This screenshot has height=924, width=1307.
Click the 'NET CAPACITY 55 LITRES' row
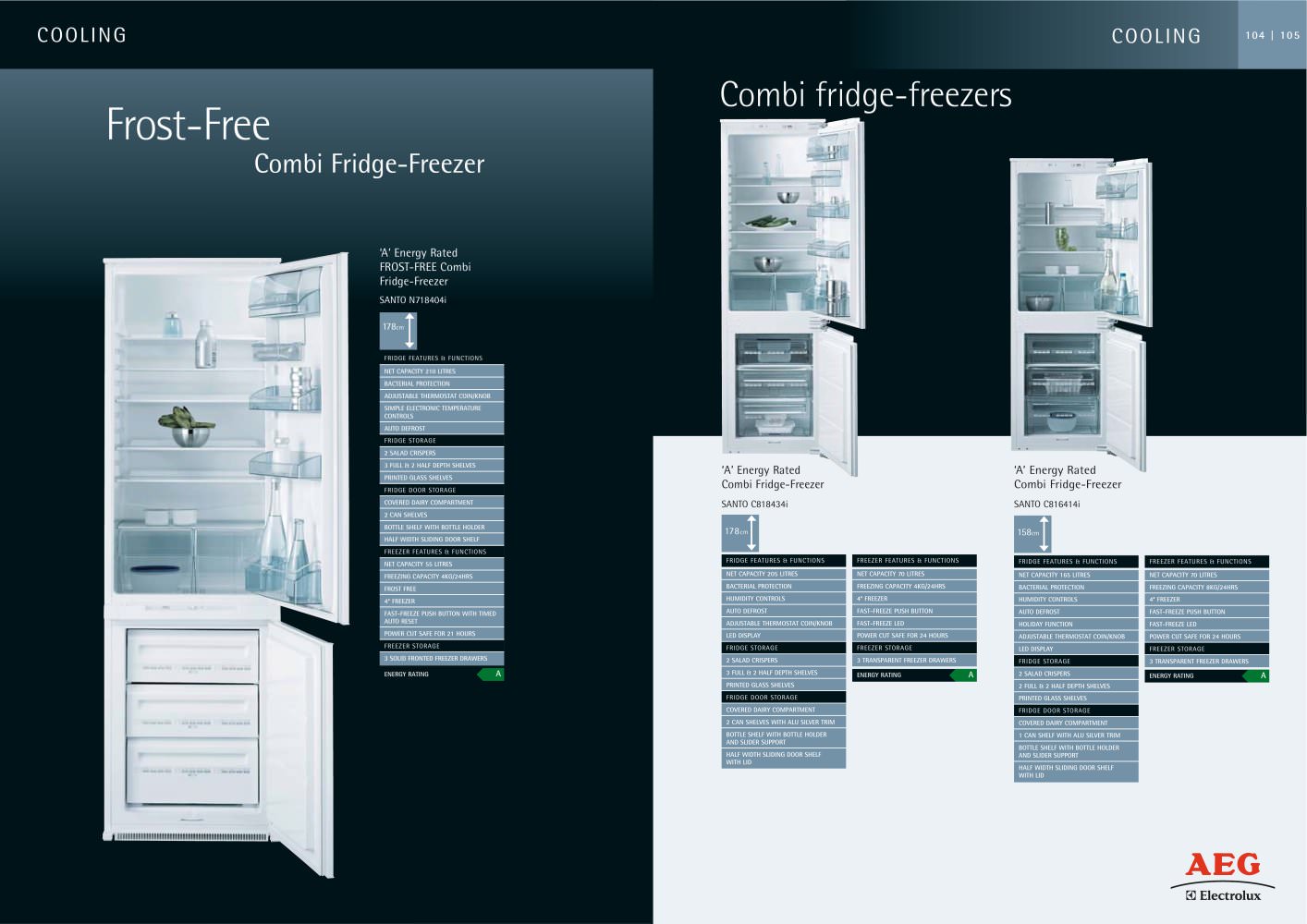pos(442,565)
